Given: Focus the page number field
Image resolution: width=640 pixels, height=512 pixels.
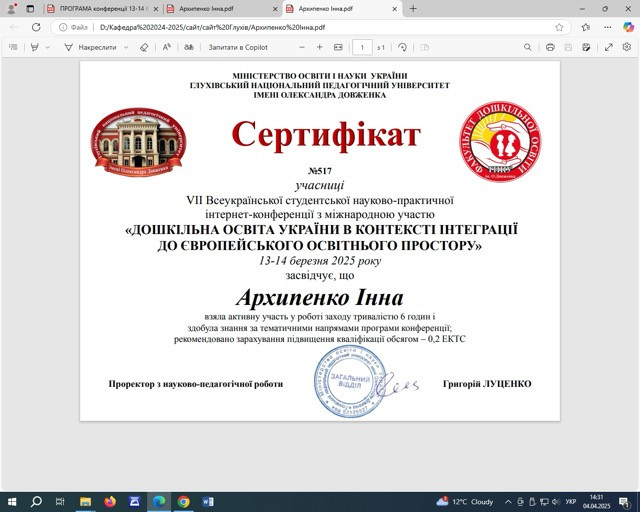Looking at the screenshot, I should (362, 47).
